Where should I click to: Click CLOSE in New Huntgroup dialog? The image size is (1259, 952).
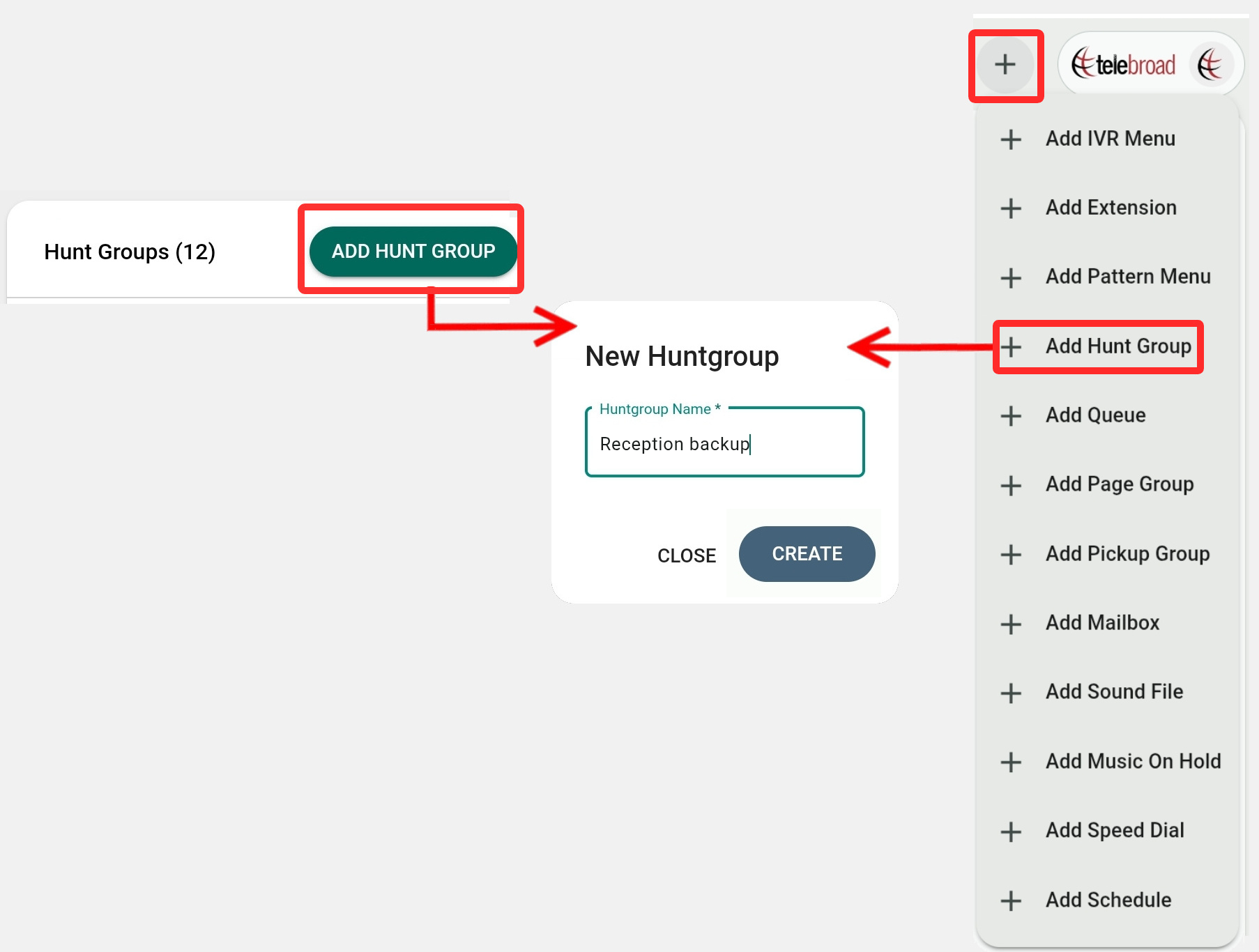(687, 555)
